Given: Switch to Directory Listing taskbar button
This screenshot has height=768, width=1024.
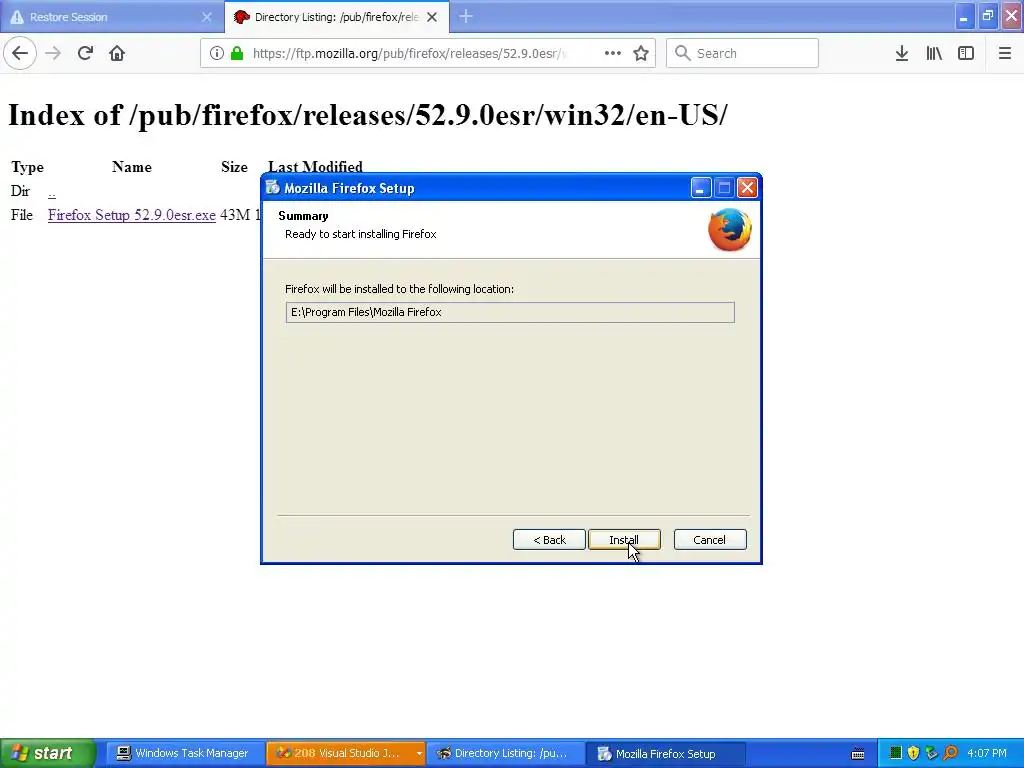Looking at the screenshot, I should point(505,753).
